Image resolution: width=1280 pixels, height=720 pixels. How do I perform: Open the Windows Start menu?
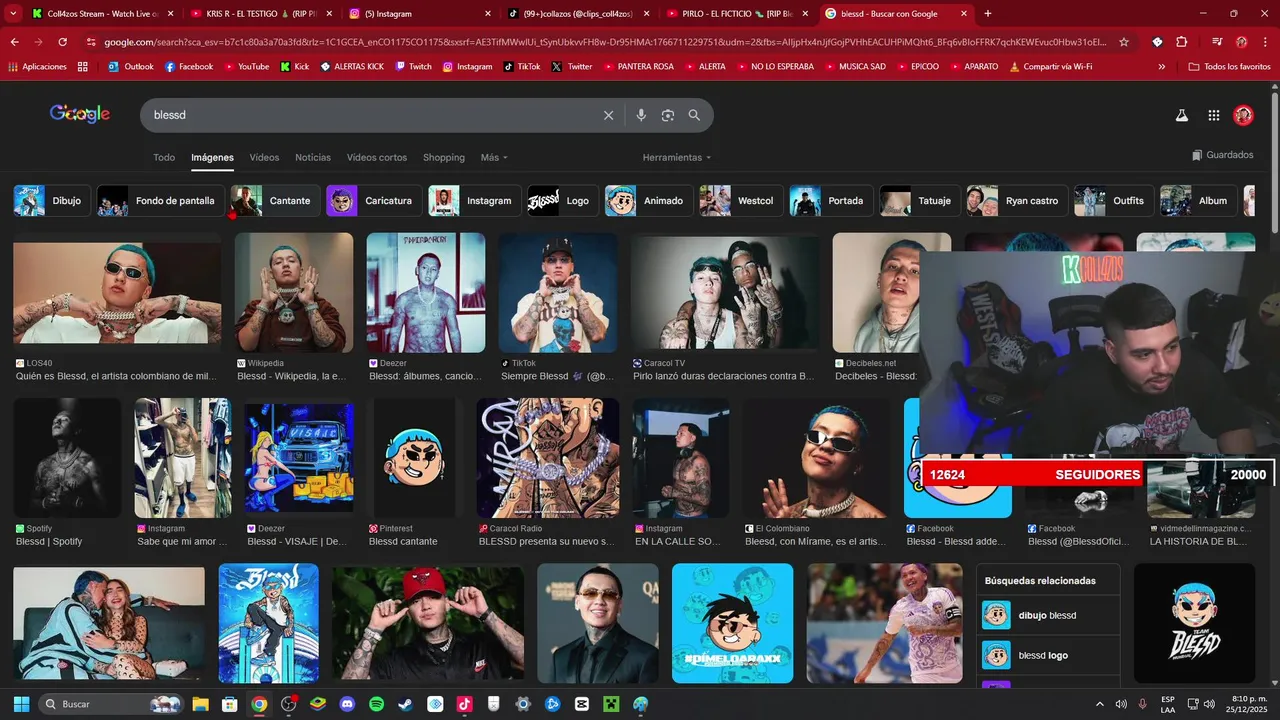[x=21, y=704]
